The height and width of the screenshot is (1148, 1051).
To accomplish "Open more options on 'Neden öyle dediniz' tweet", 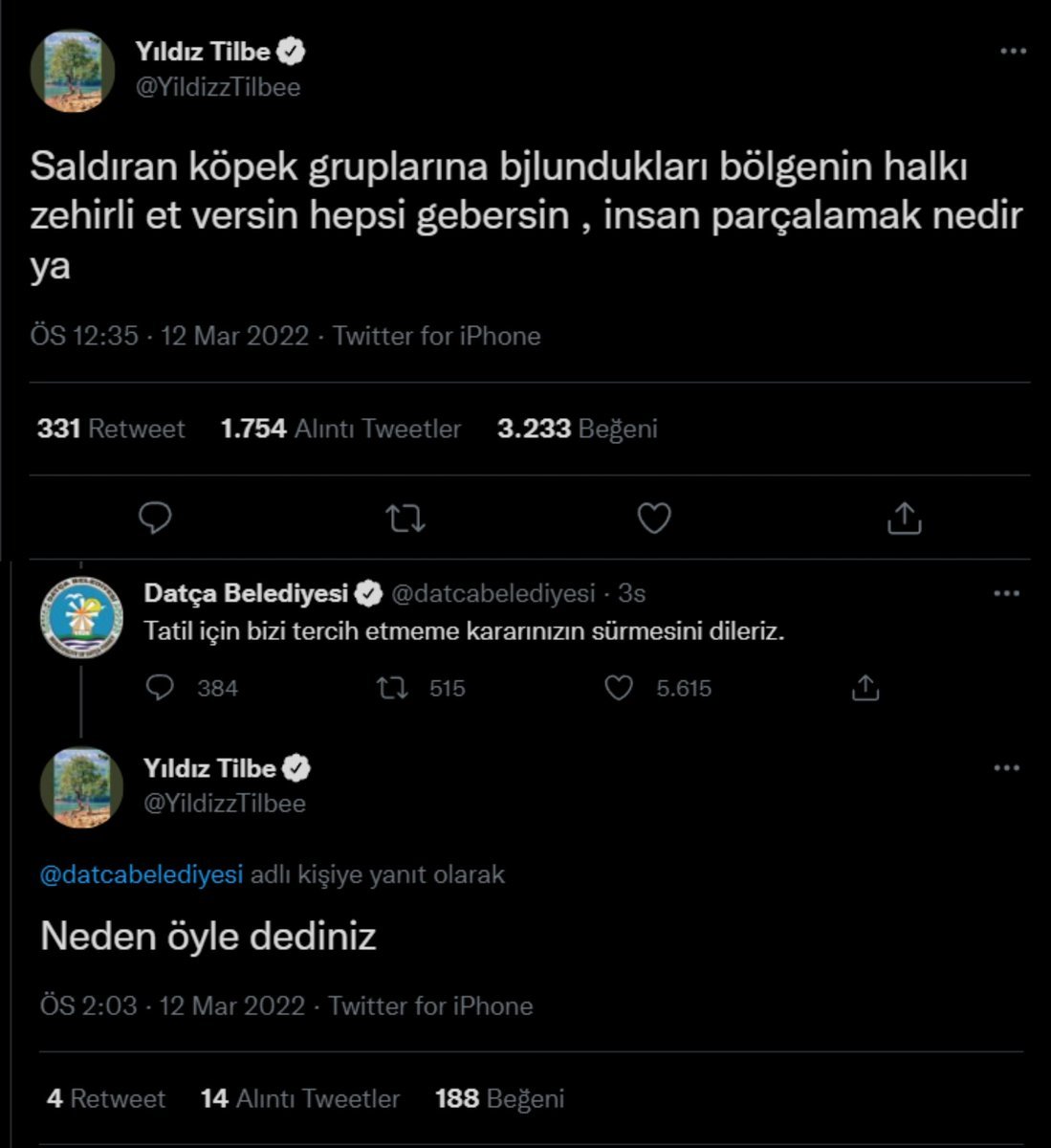I will pos(1006,768).
